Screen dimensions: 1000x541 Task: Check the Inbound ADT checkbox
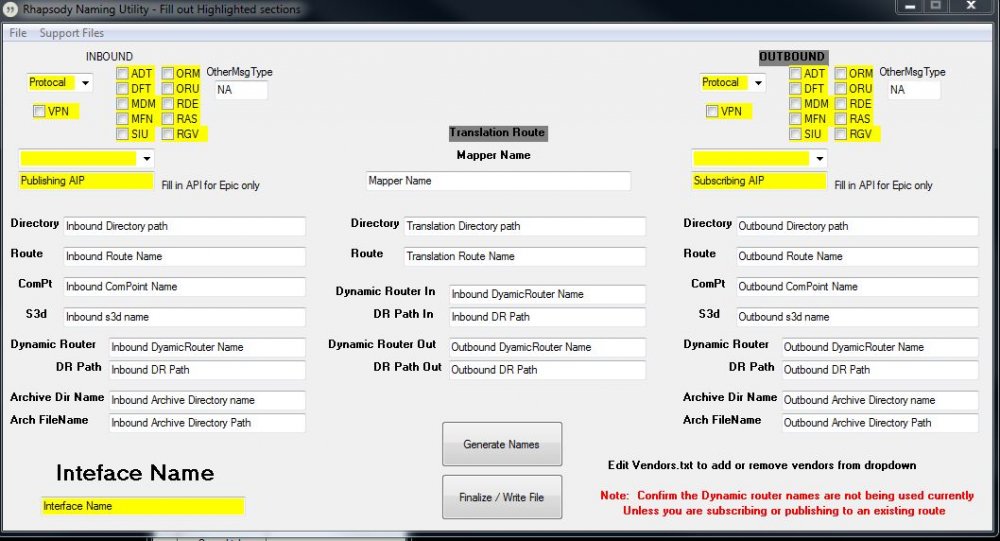(122, 73)
